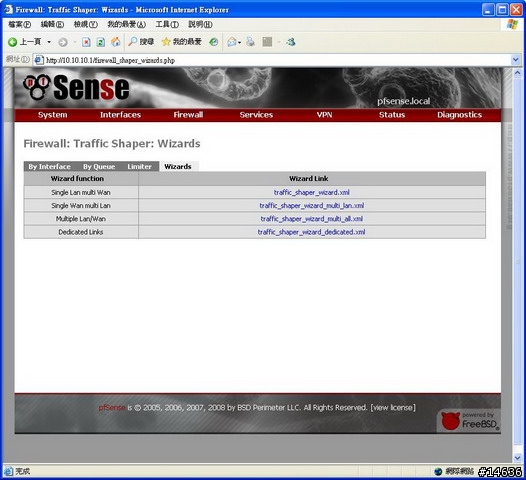Screen dimensions: 526x480
Task: Click the Multiple Lan/Wan cell
Action: coord(81,219)
